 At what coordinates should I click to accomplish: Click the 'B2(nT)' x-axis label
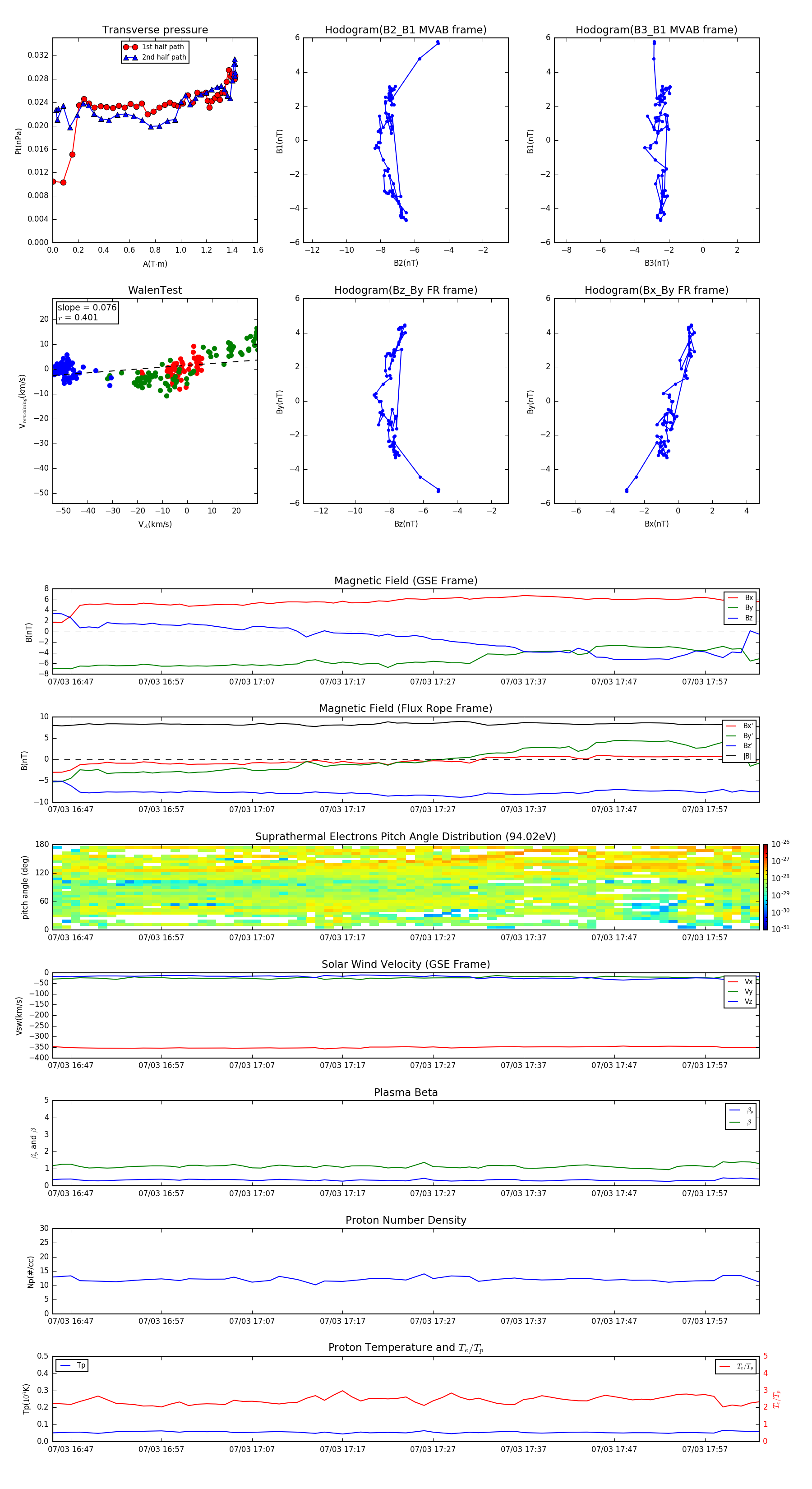click(406, 263)
